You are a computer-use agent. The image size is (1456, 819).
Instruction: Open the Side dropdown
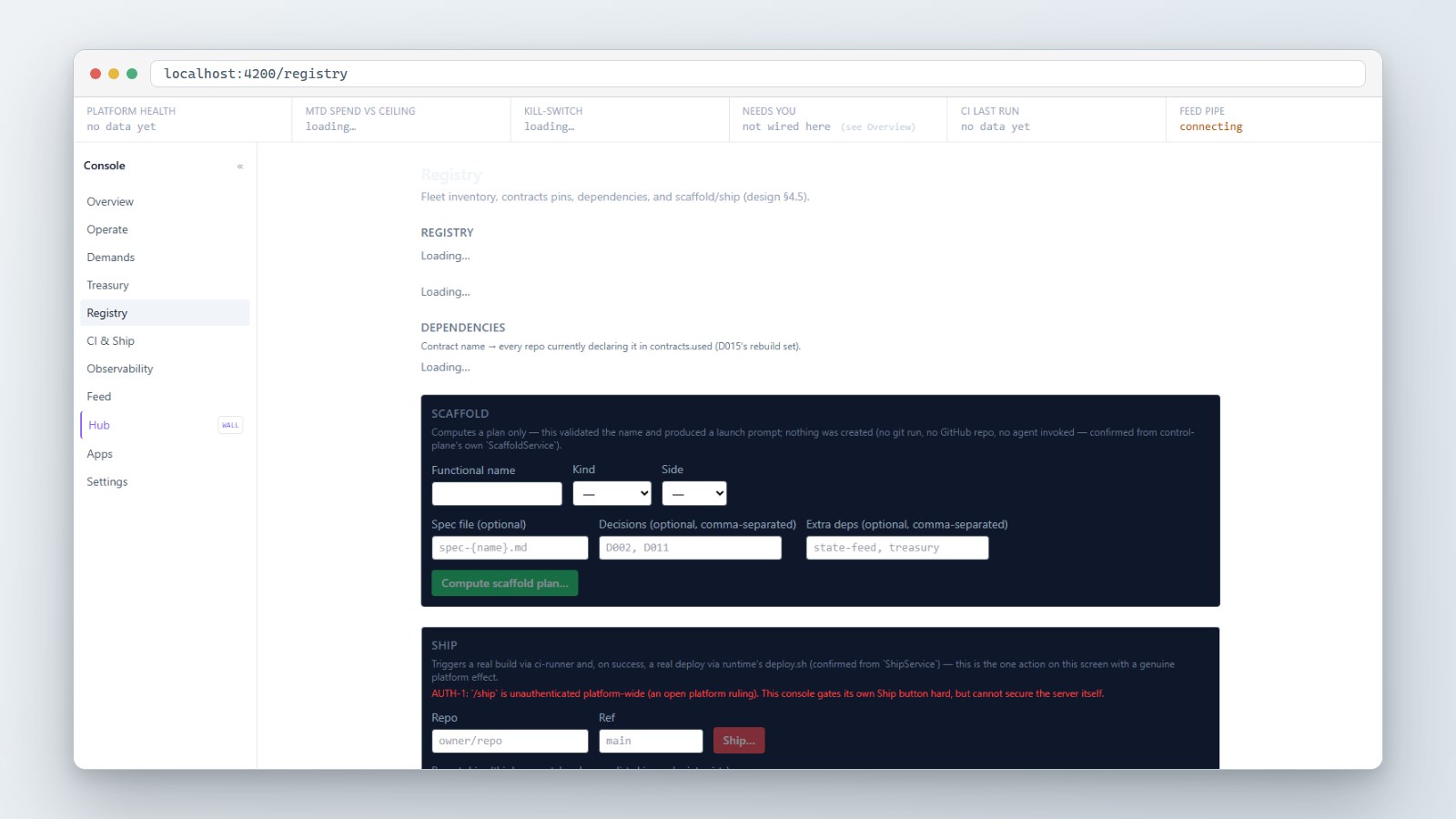click(x=693, y=493)
